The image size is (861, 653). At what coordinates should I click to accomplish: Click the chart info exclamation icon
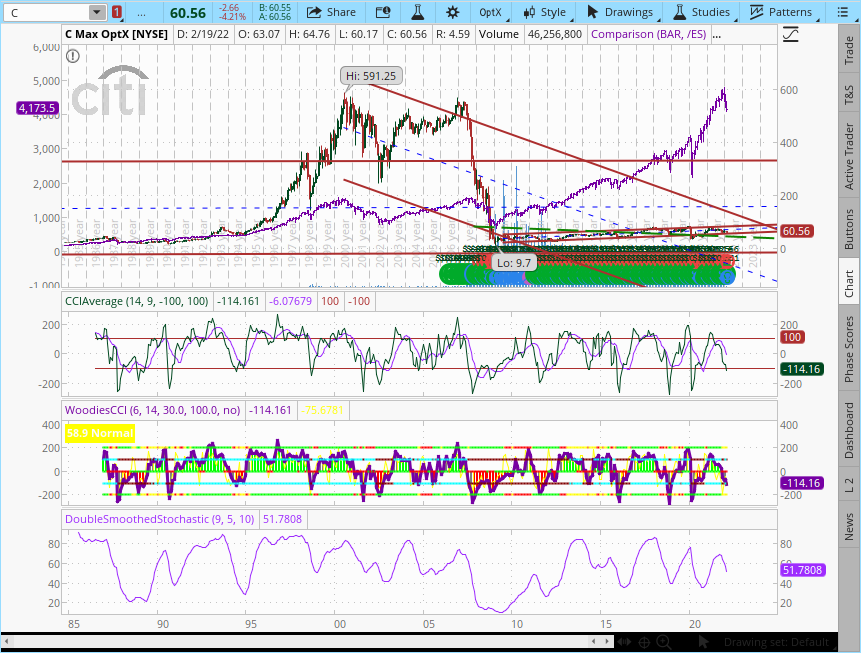coord(72,56)
